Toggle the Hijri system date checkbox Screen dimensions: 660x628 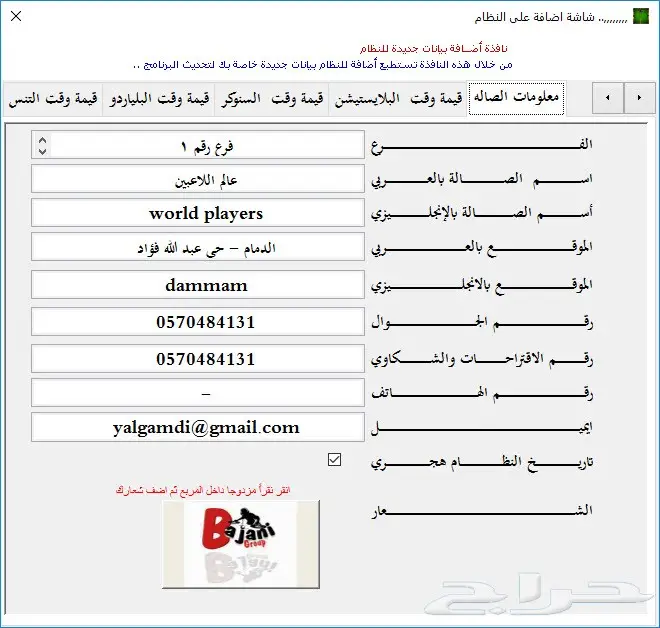click(x=334, y=459)
